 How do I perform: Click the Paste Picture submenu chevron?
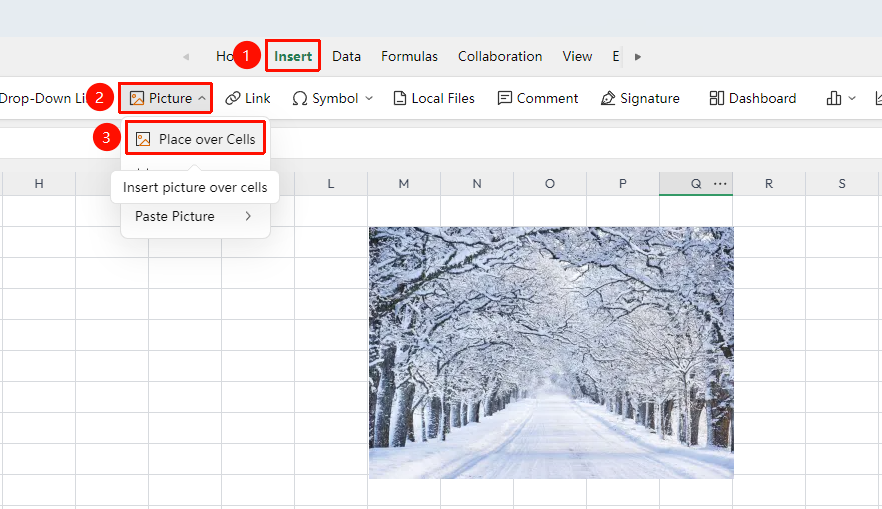coord(248,216)
